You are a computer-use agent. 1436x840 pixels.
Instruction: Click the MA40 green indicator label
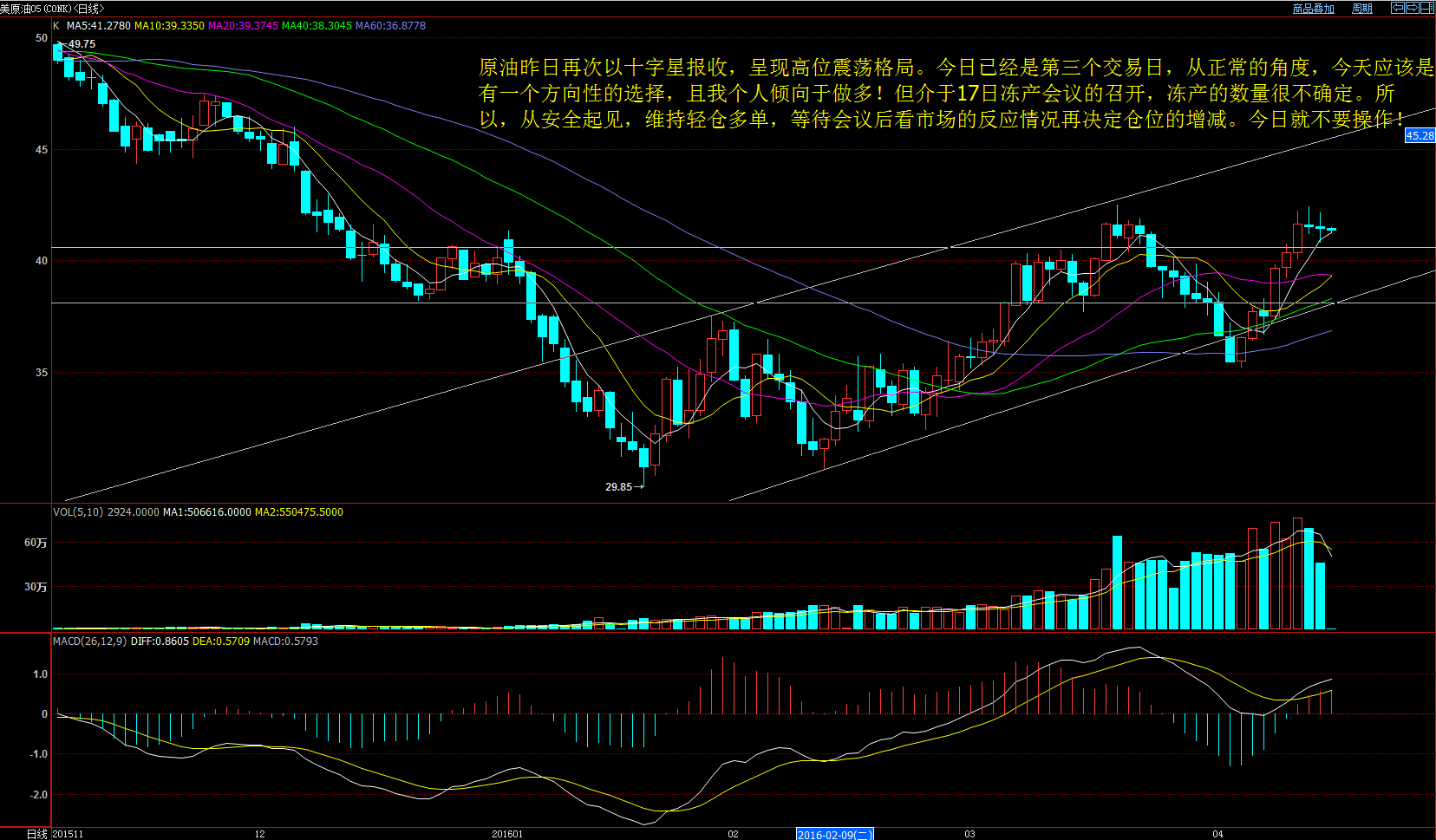pos(317,26)
